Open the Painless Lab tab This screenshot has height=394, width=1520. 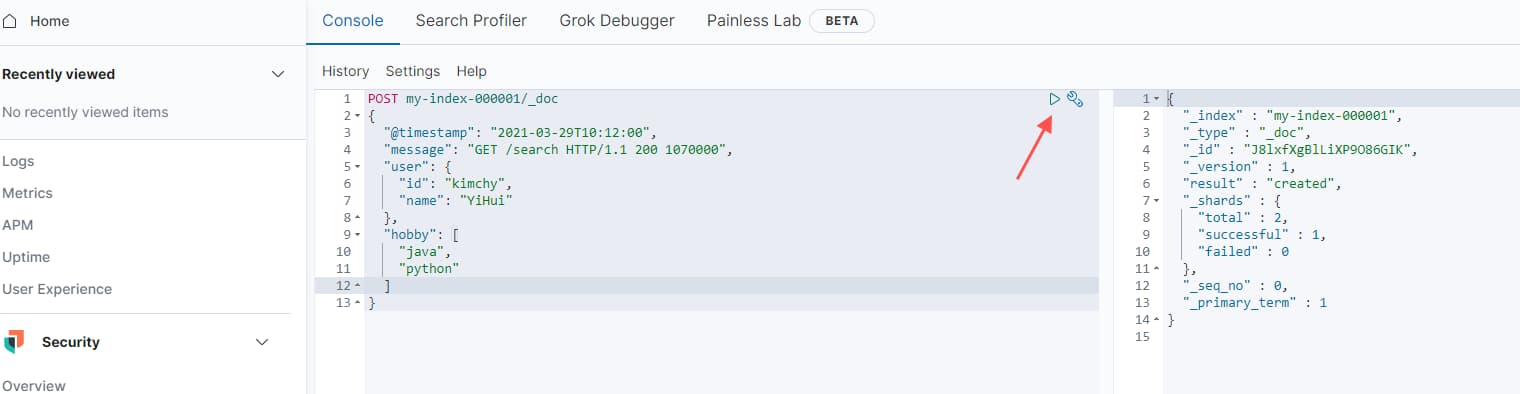coord(753,21)
